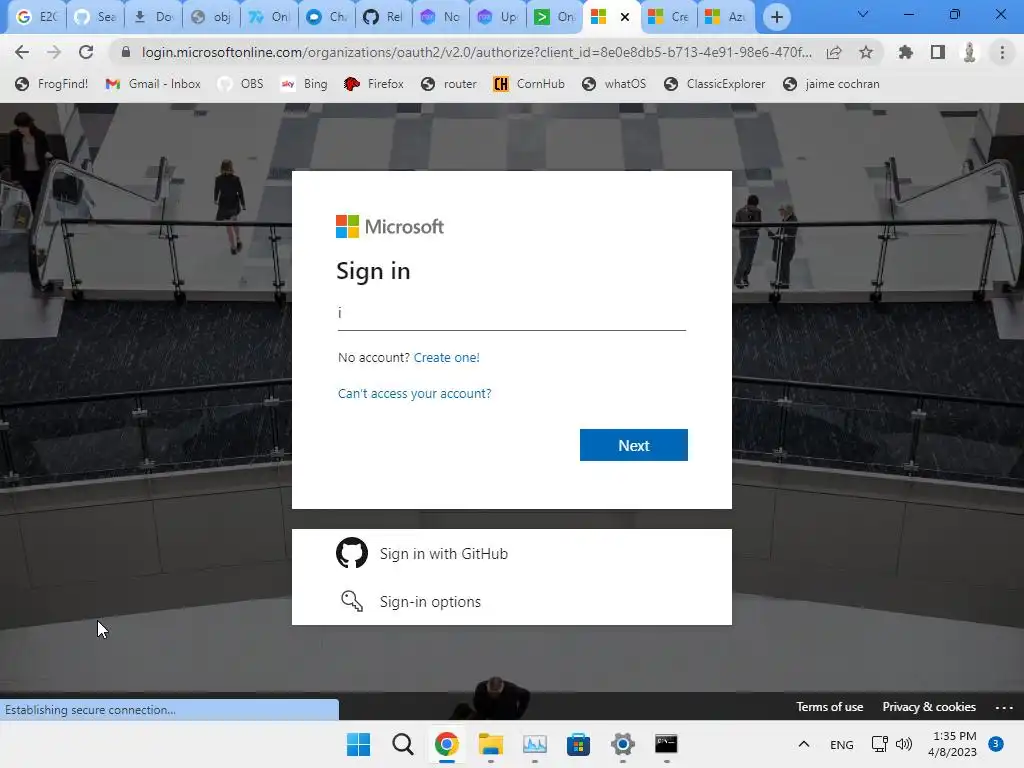Open Settings gear in taskbar
Viewport: 1024px width, 768px height.
click(x=622, y=744)
